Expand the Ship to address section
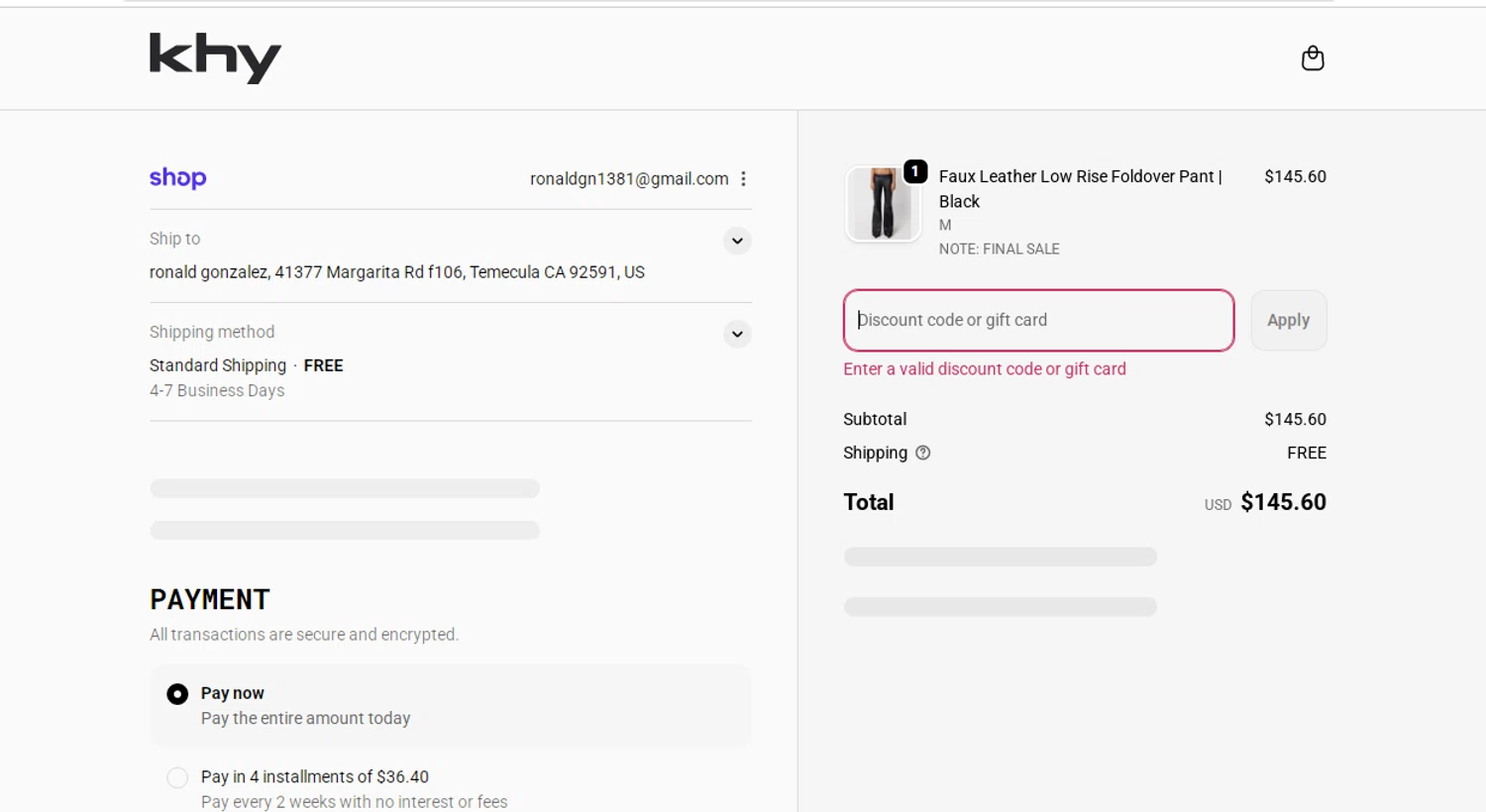 737,241
